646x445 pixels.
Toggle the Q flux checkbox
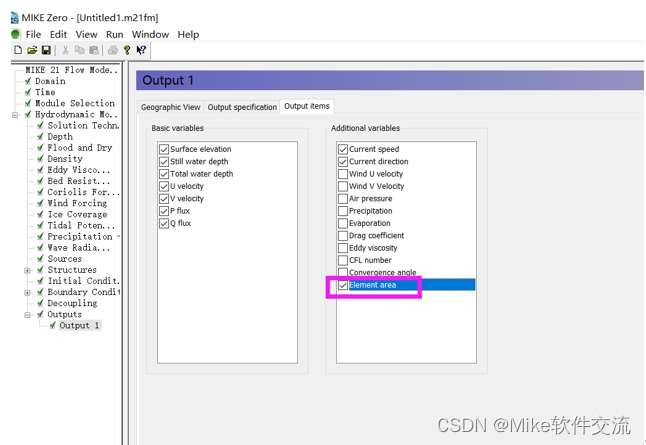tap(164, 223)
